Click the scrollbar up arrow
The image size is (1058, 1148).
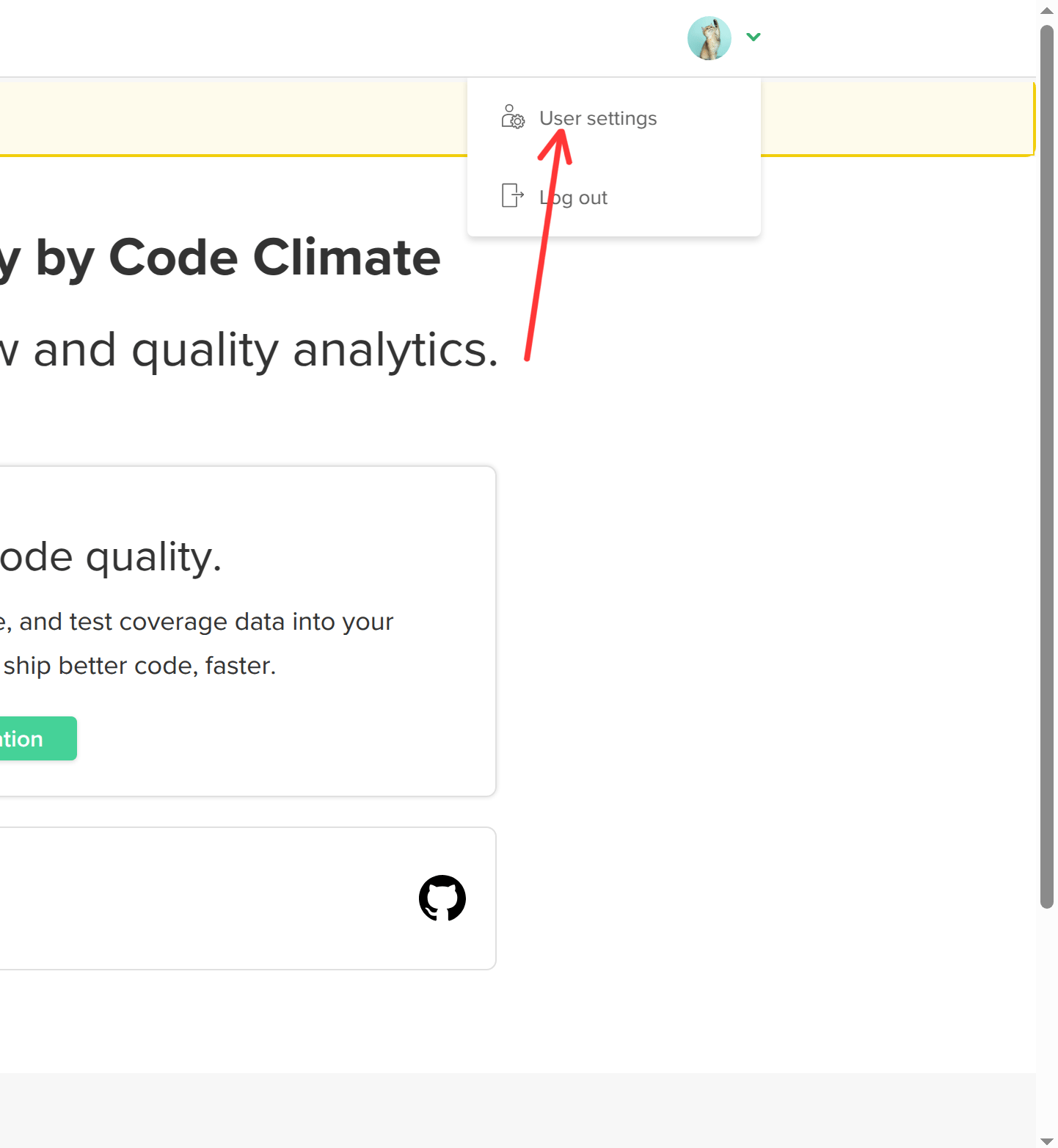coord(1047,10)
